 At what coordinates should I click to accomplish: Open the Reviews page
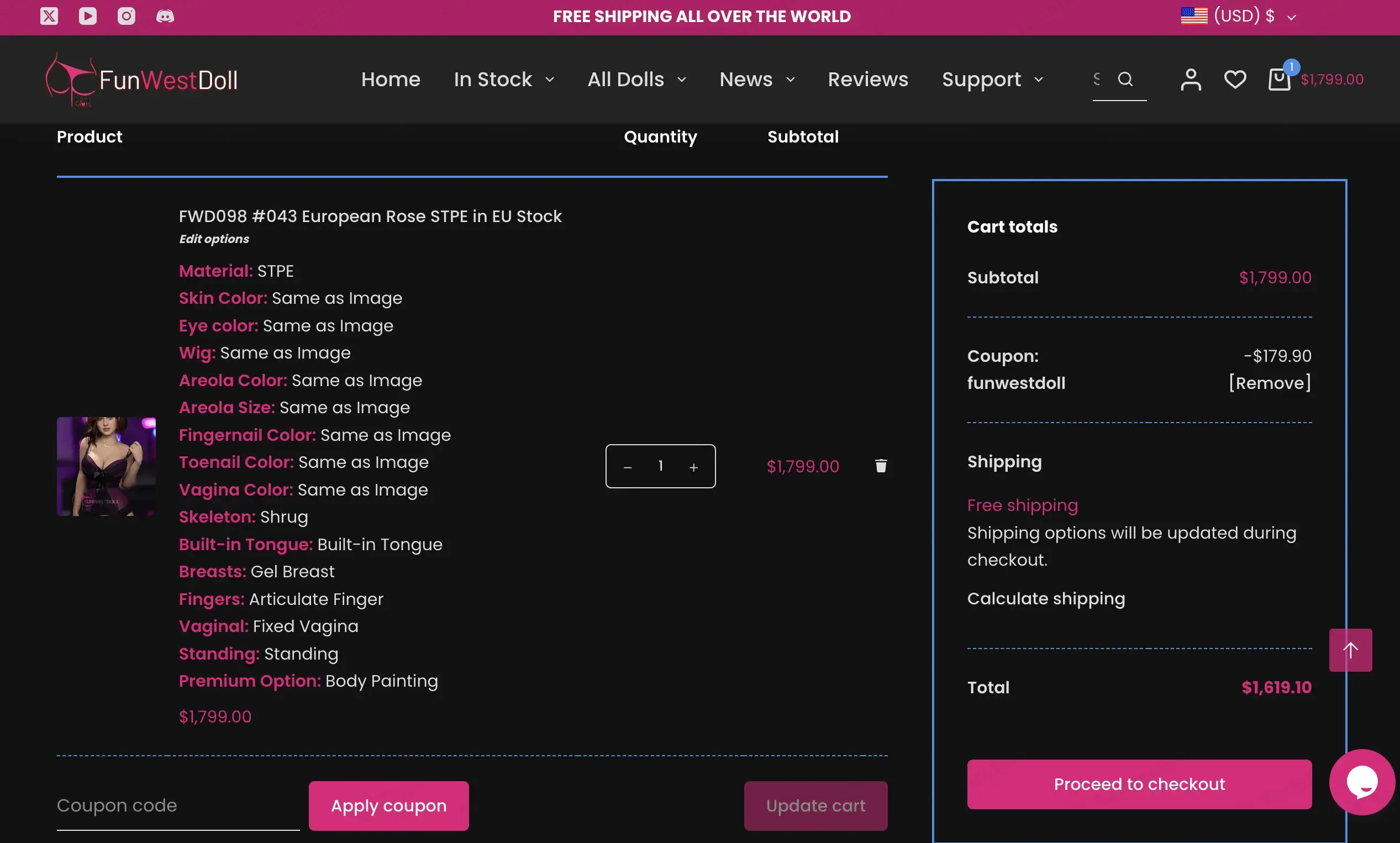[x=868, y=80]
